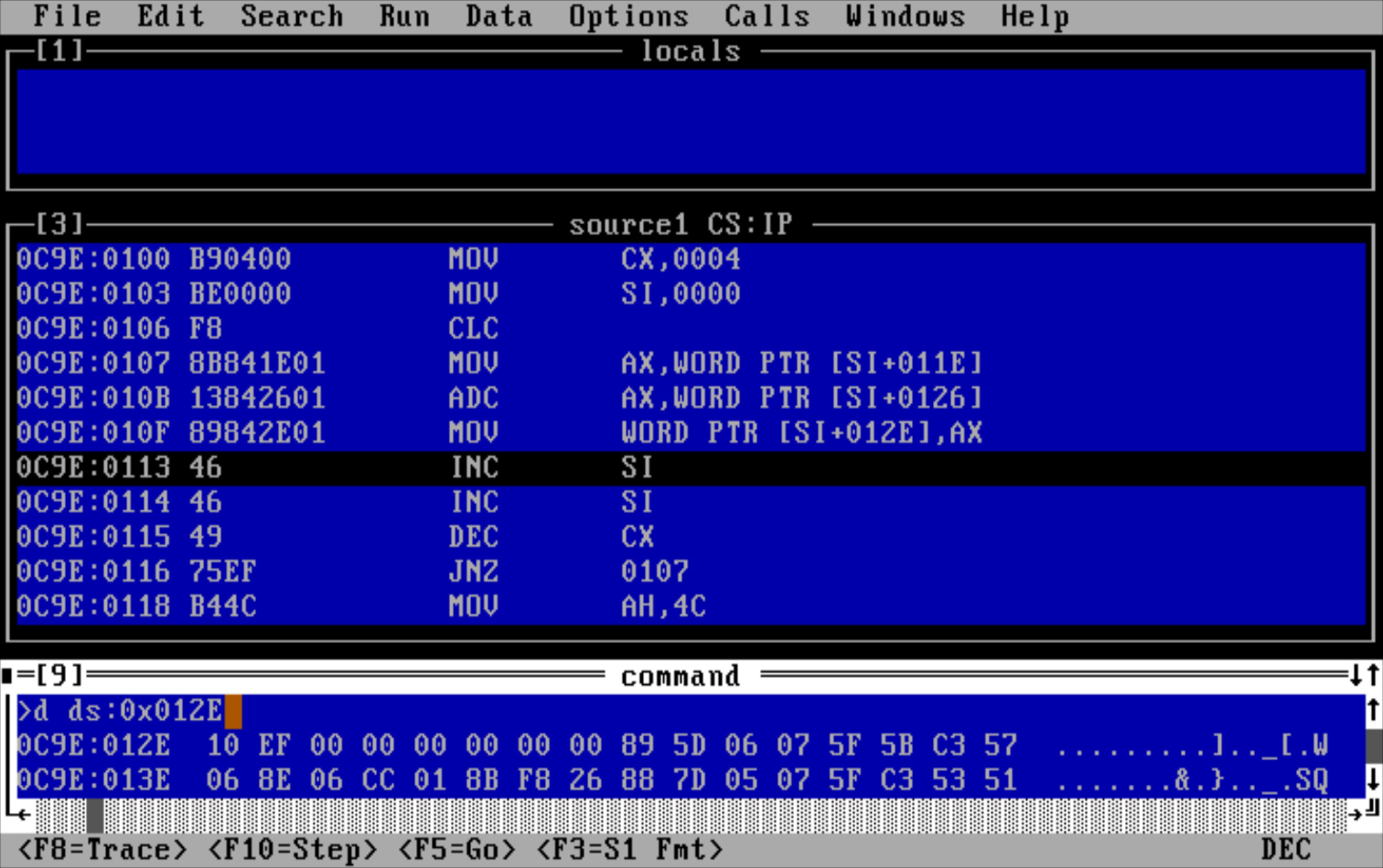This screenshot has height=868, width=1383.
Task: Open the Data menu
Action: click(499, 16)
